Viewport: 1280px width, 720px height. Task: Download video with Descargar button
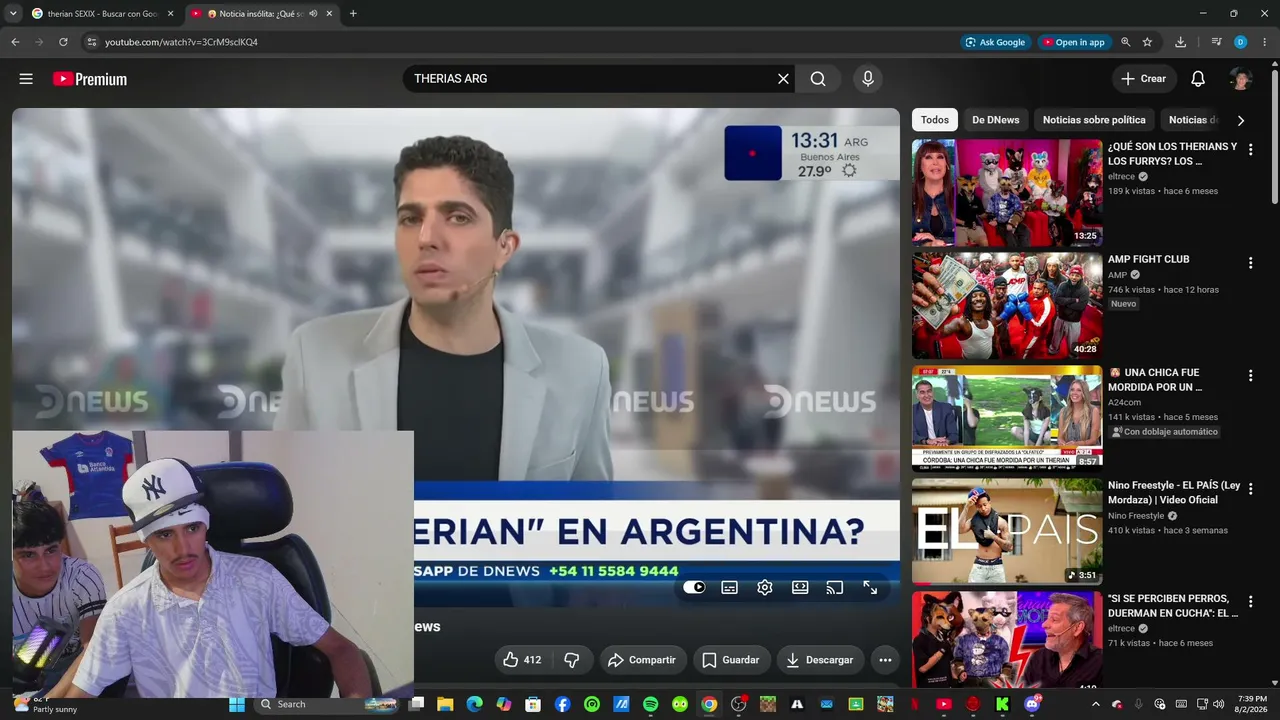coord(820,660)
